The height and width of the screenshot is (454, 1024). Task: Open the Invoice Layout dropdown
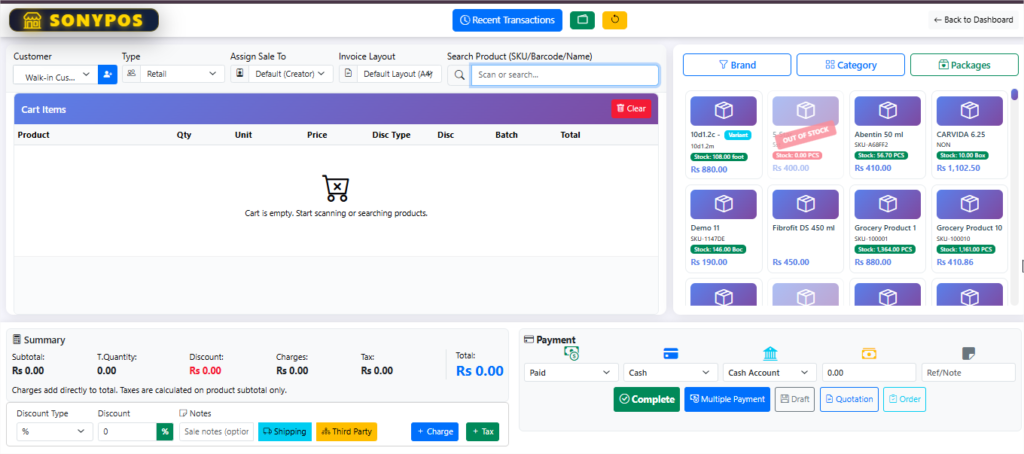(392, 74)
